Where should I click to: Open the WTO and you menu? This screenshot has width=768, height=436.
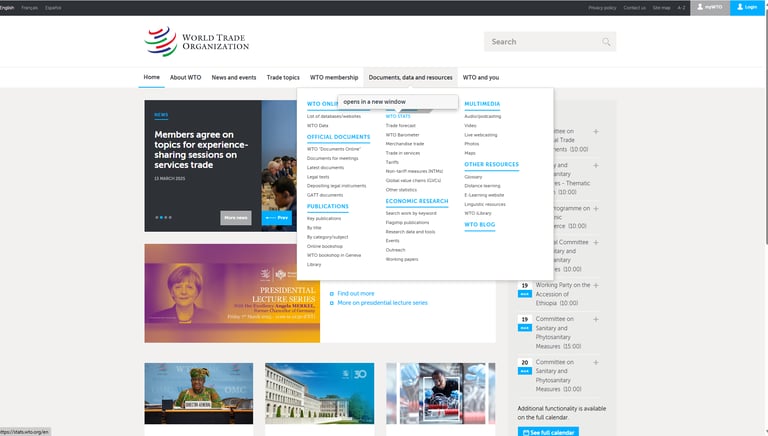coord(480,77)
